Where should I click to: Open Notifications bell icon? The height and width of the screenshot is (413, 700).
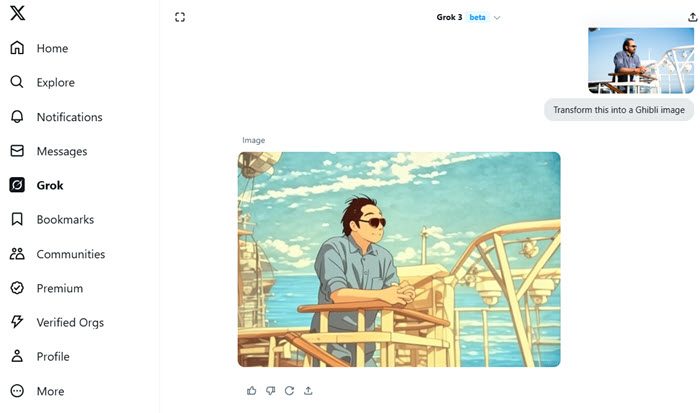click(x=17, y=117)
